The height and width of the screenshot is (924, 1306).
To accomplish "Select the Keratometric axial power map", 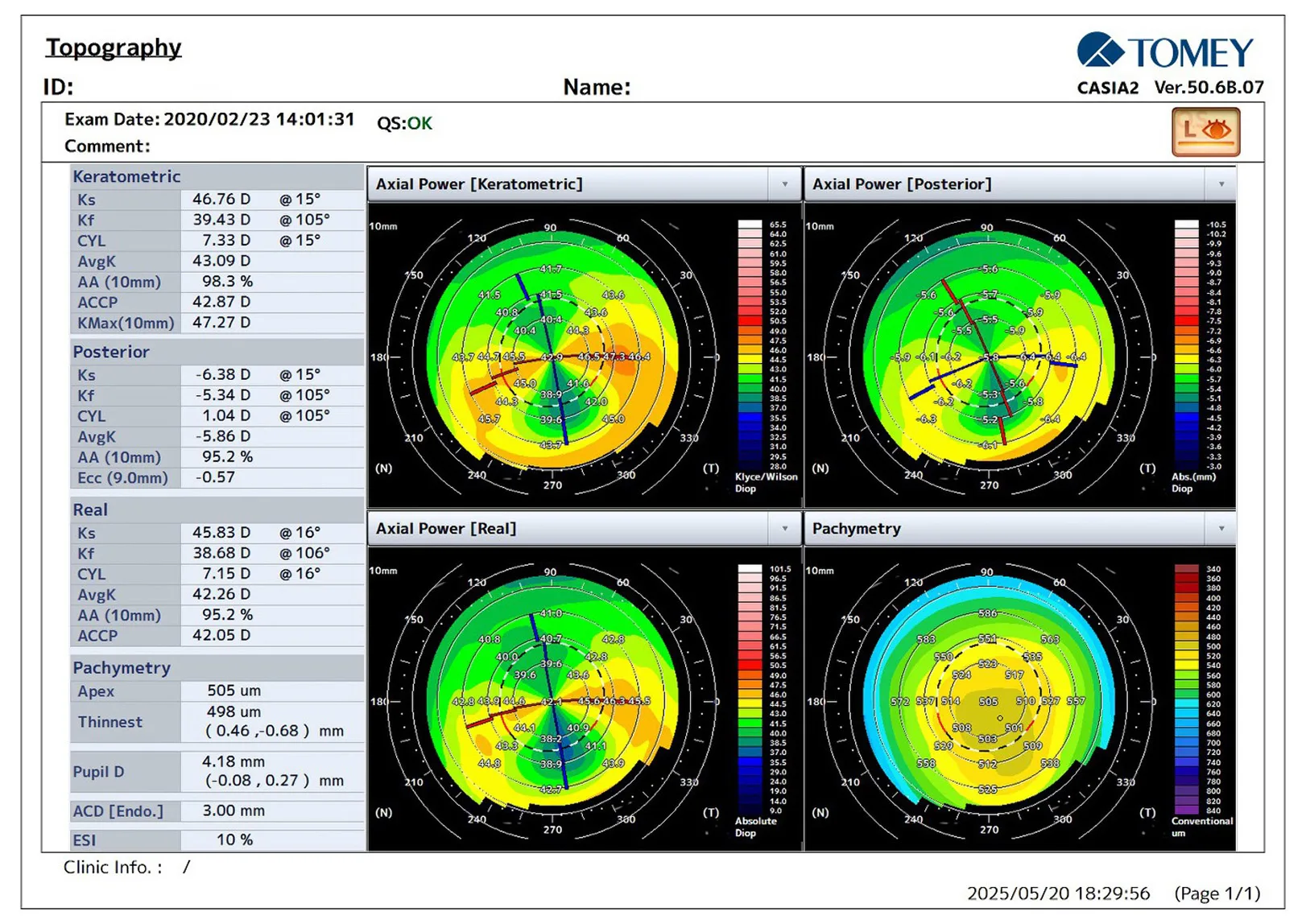I will [552, 355].
